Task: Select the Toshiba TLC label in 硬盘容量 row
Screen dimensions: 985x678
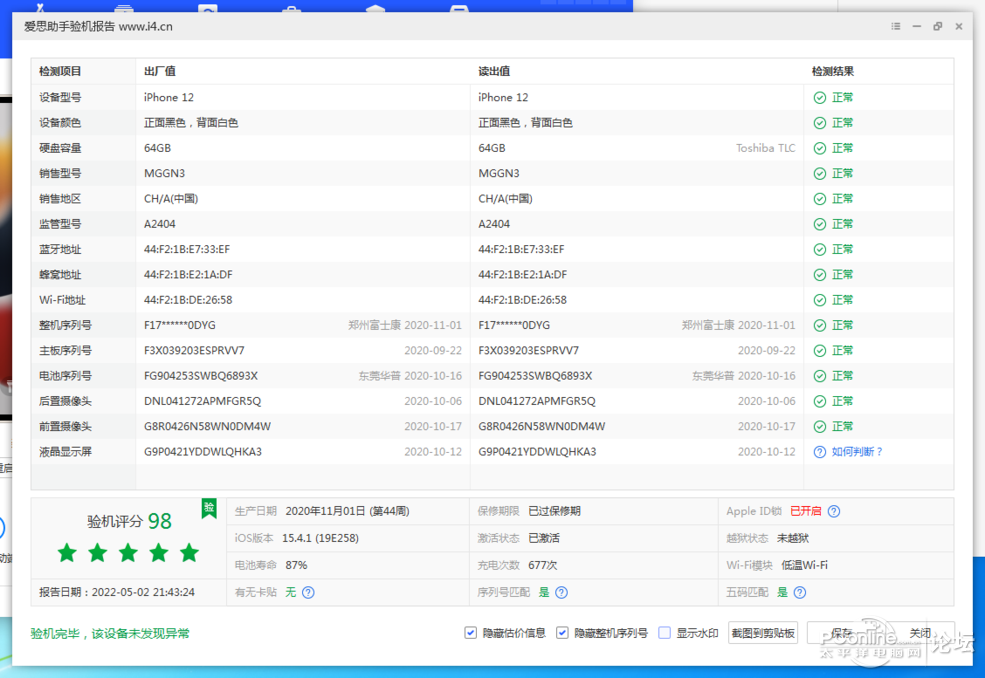Action: click(x=766, y=148)
